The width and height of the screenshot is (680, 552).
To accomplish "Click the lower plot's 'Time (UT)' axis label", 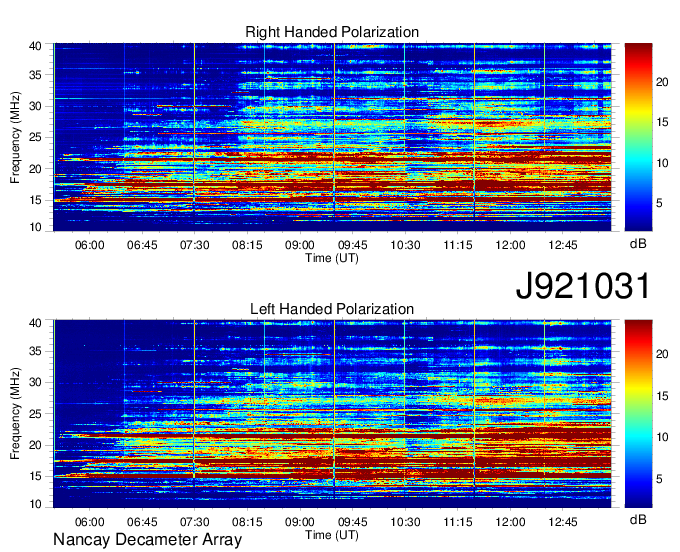I will 332,535.
